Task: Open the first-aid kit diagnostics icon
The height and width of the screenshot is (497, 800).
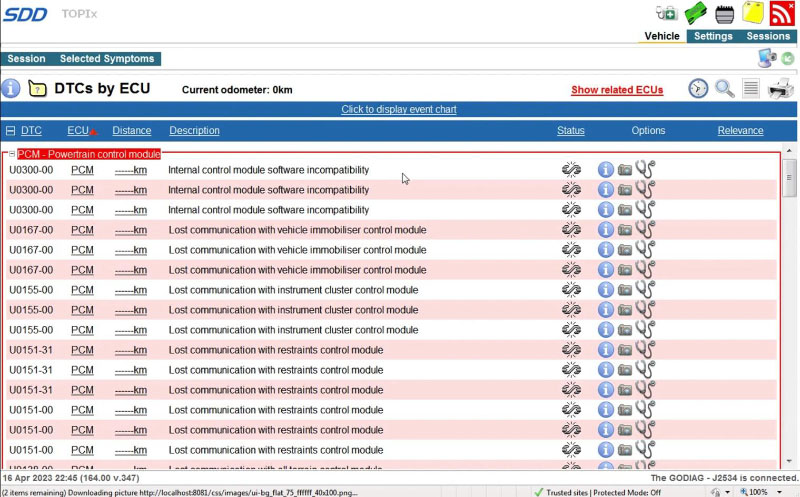Action: coord(666,13)
